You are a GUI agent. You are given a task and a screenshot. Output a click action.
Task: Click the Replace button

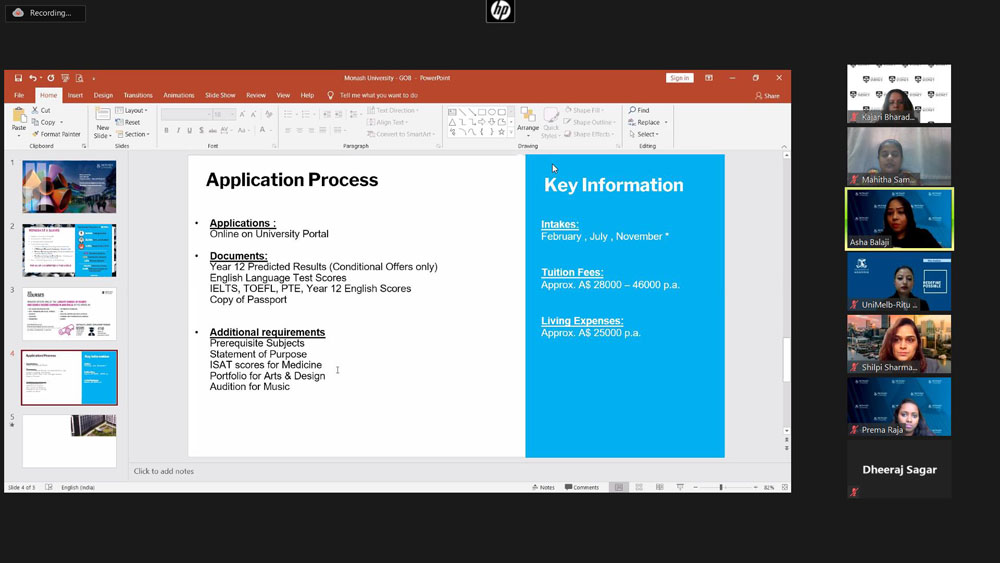(643, 122)
